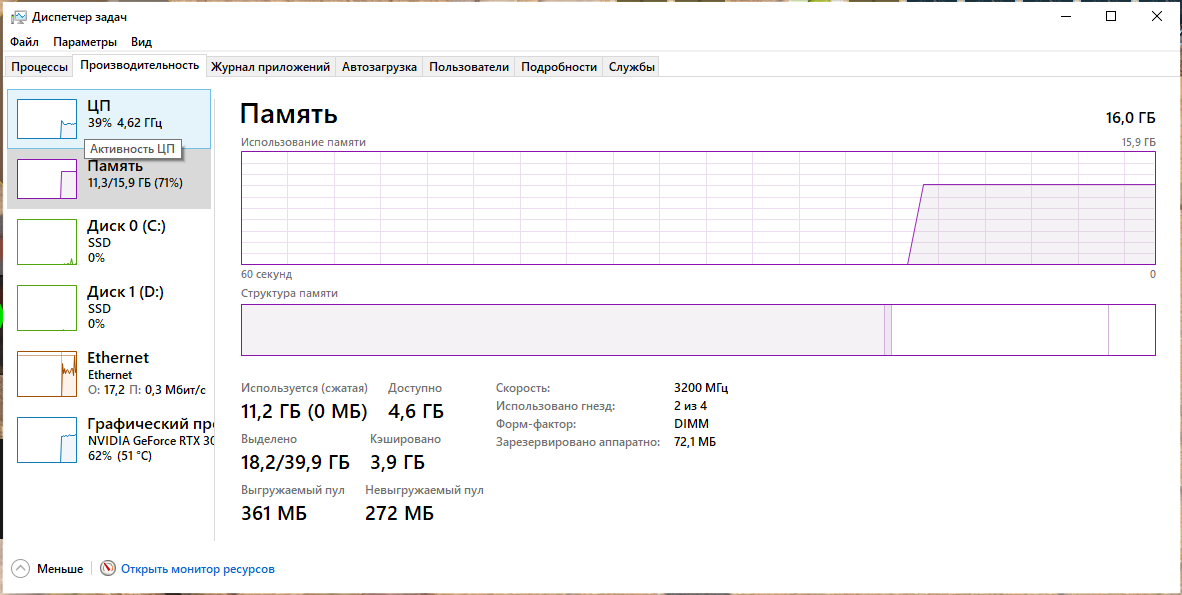Image resolution: width=1182 pixels, height=595 pixels.
Task: Open the Подробности tab
Action: pyautogui.click(x=559, y=67)
